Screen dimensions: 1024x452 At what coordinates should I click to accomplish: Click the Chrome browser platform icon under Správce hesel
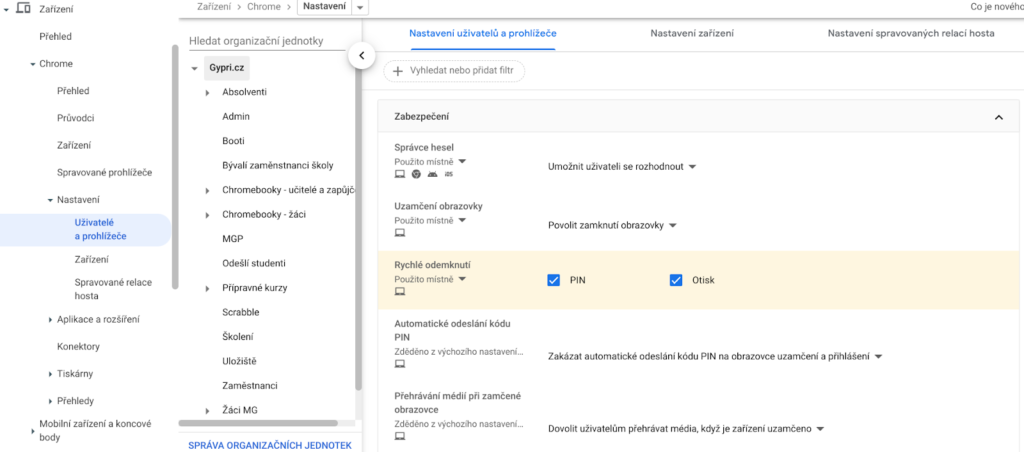tap(416, 174)
